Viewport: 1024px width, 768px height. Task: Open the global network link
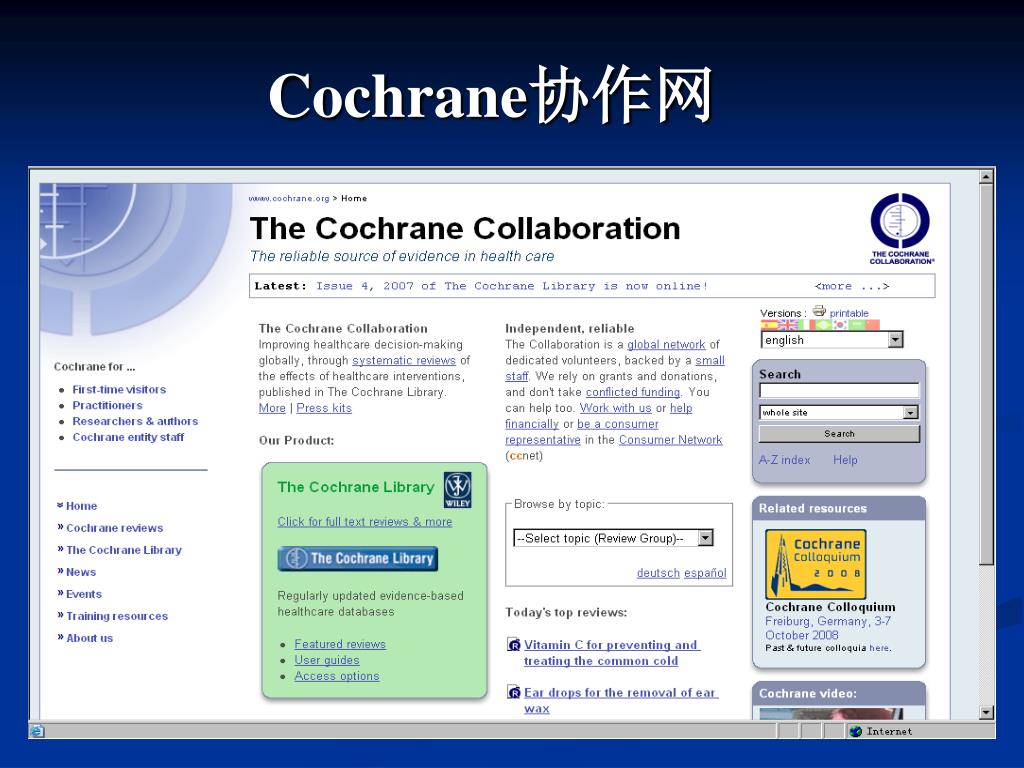666,344
